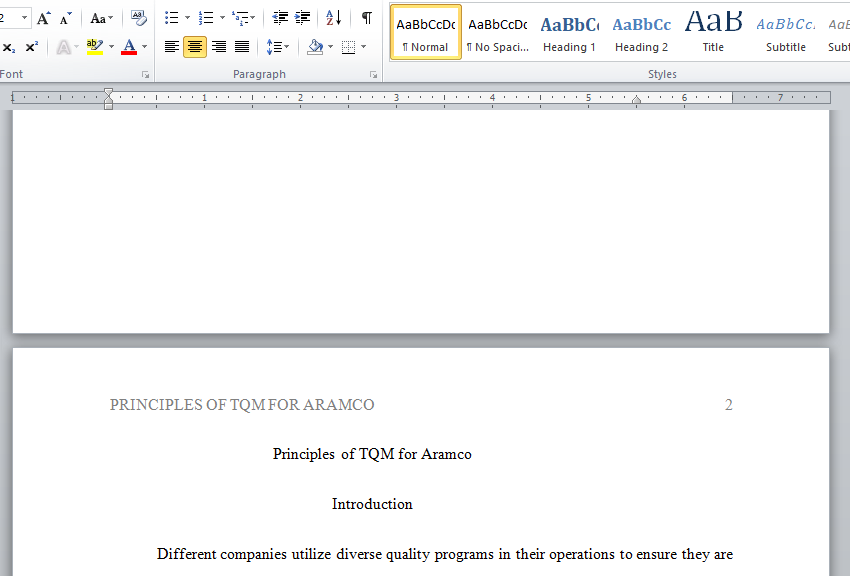
Task: Click the Shading paint bucket icon
Action: pyautogui.click(x=315, y=48)
